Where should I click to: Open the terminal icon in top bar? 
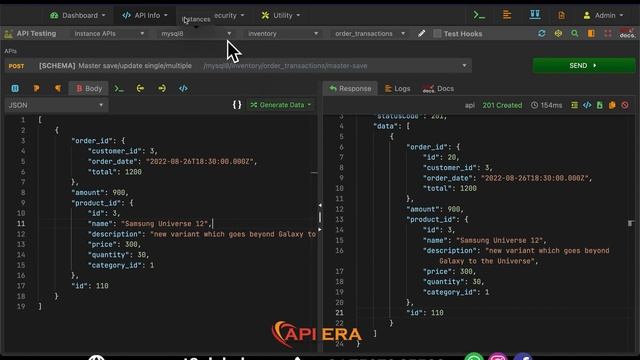pyautogui.click(x=479, y=16)
